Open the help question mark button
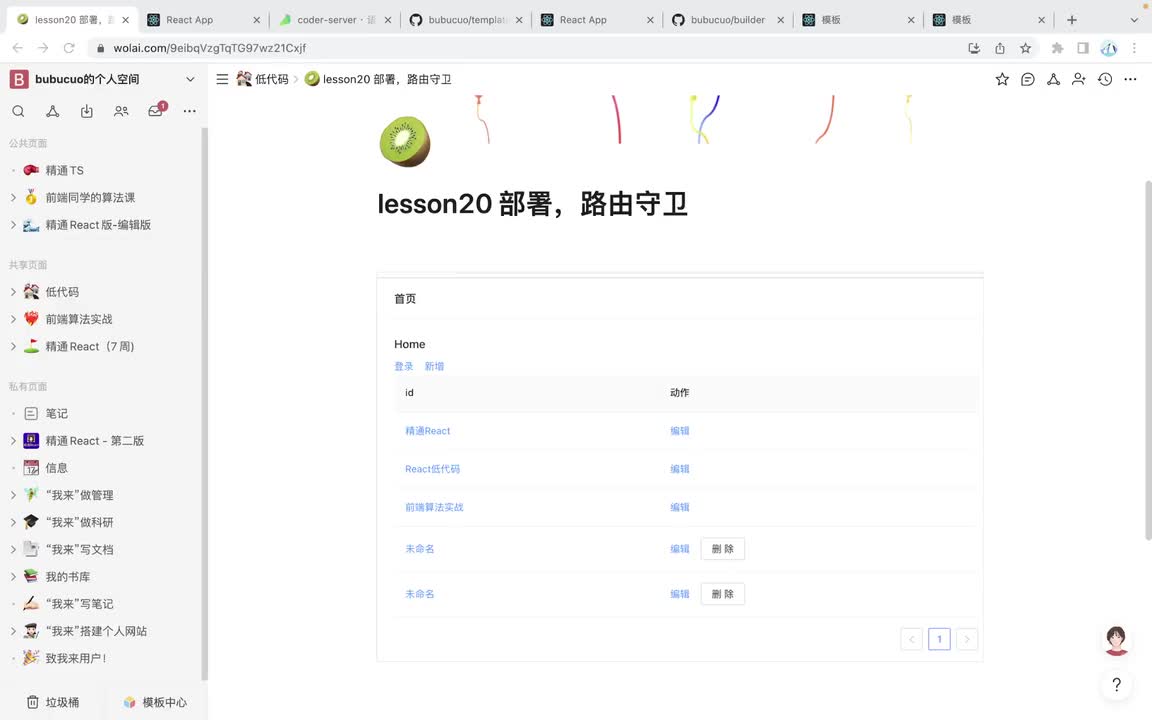1152x720 pixels. coord(1116,685)
